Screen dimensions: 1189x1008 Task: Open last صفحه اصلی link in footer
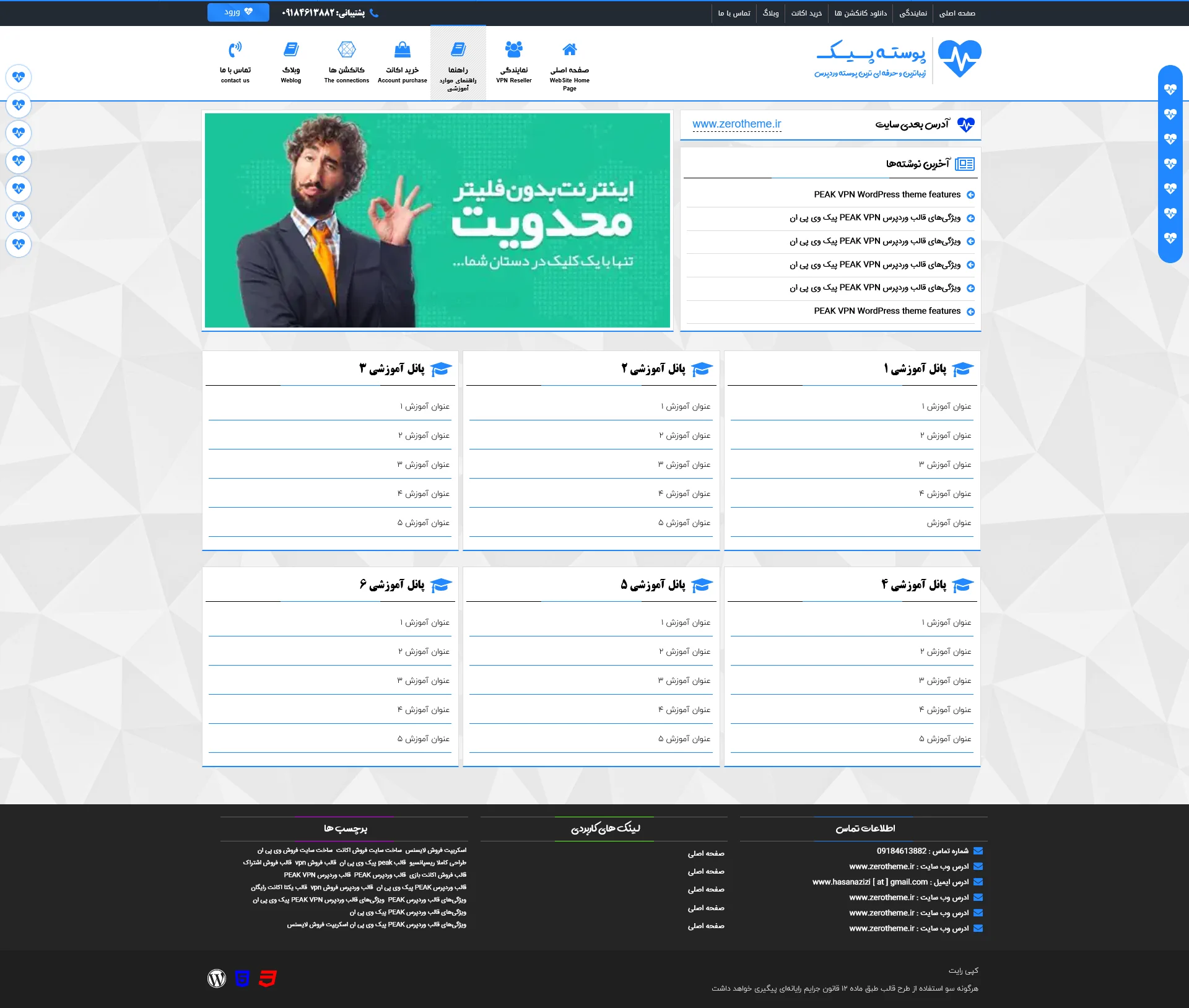click(x=706, y=926)
